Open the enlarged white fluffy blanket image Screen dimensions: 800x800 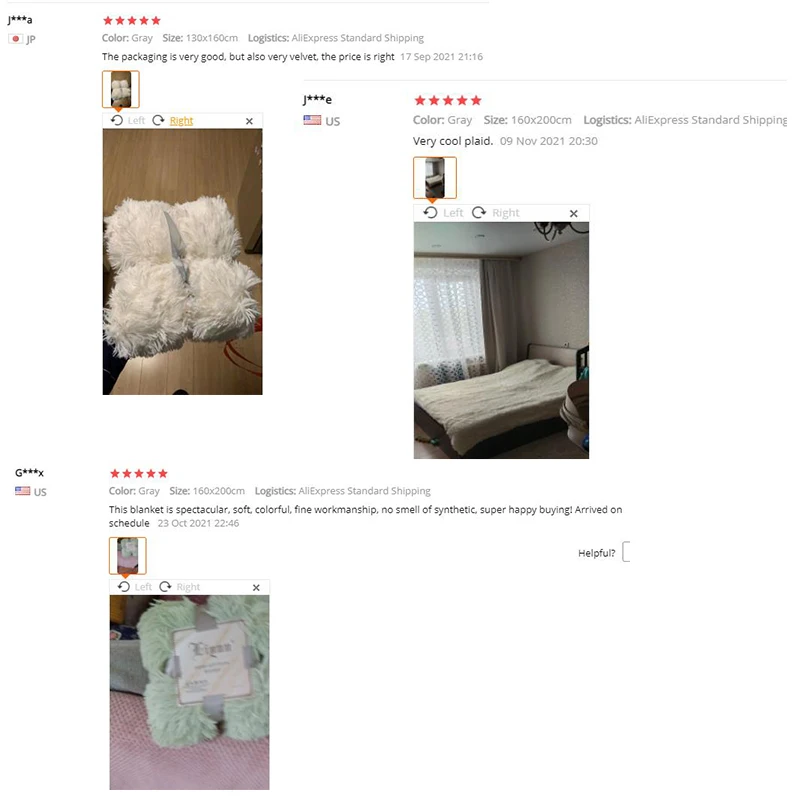(183, 262)
